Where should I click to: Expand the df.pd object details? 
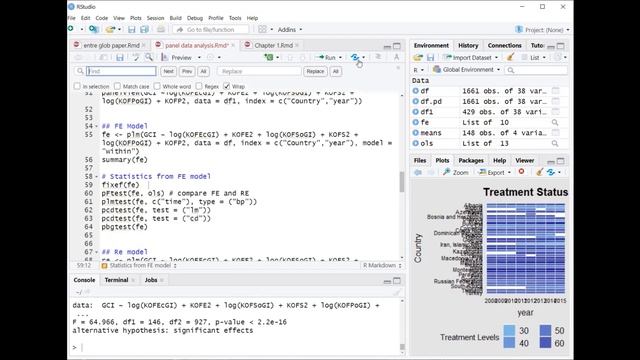tap(416, 101)
